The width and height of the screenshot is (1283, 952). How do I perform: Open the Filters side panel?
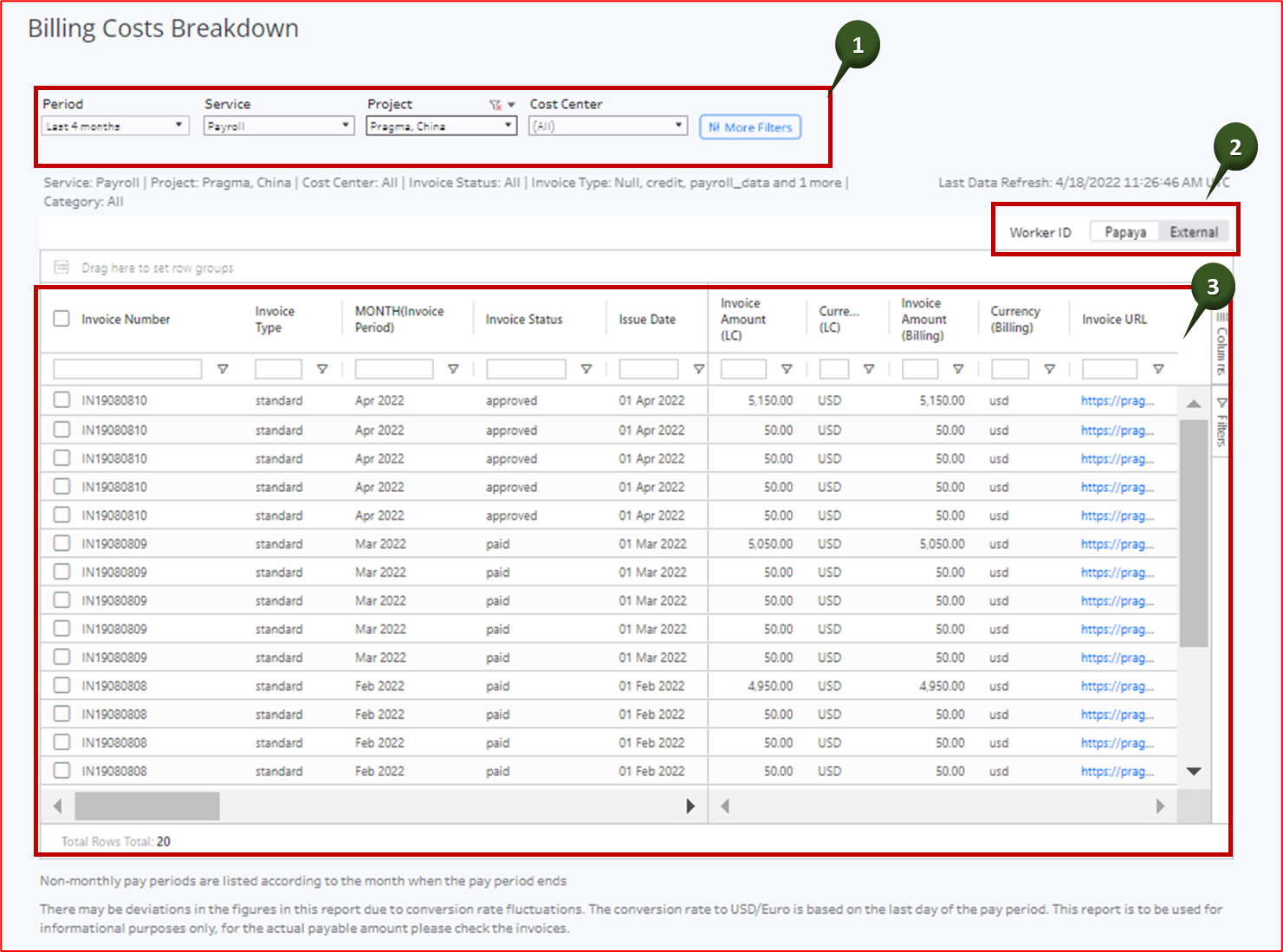[x=1221, y=424]
